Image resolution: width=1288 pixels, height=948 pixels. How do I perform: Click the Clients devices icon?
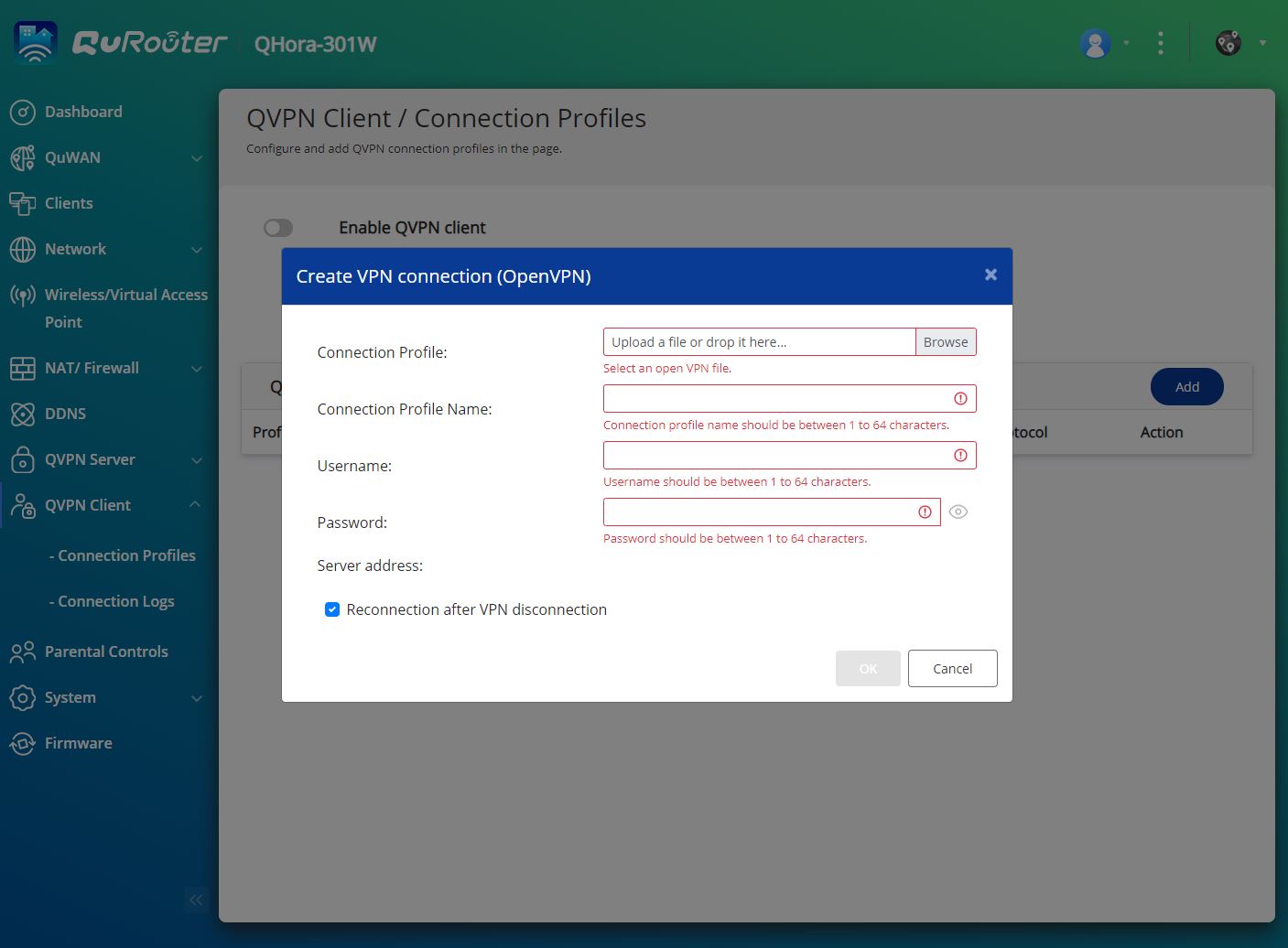22,204
